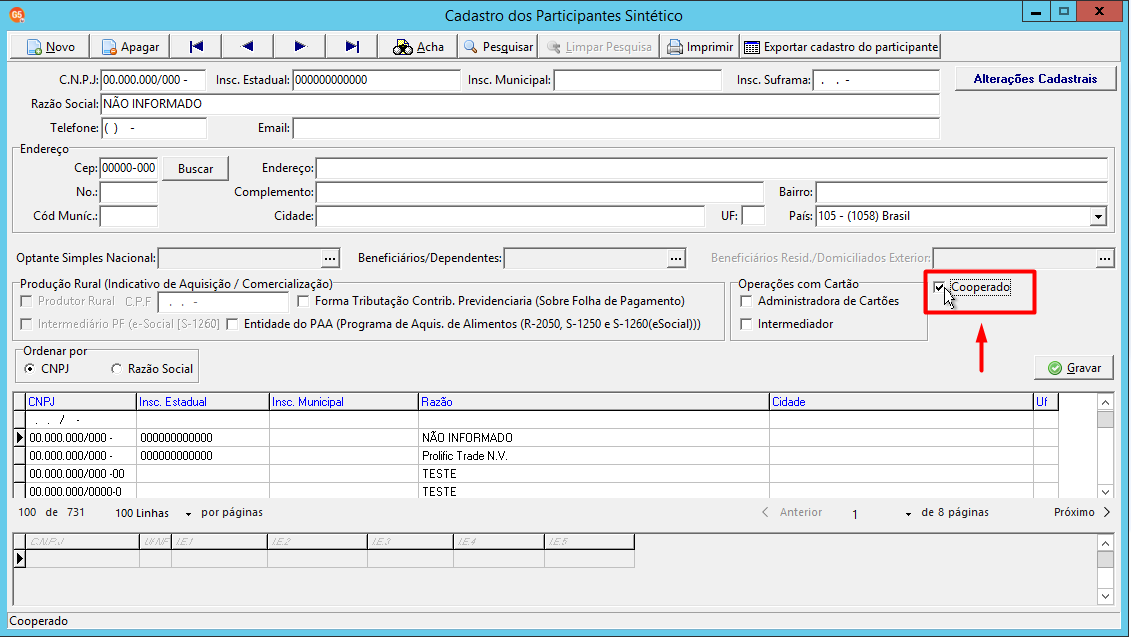Viewport: 1131px width, 638px height.
Task: Enable Administradora de Cartões checkbox
Action: 747,301
